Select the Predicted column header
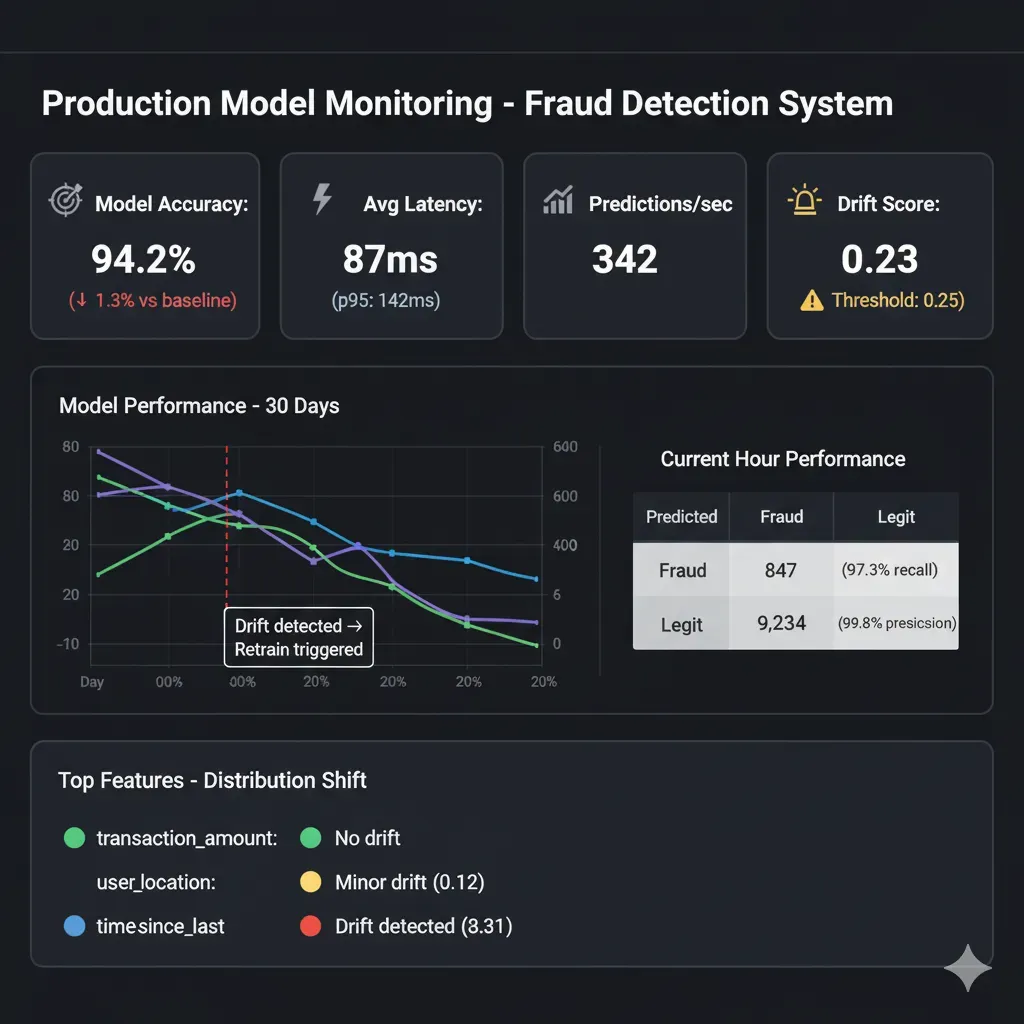The width and height of the screenshot is (1024, 1024). point(681,517)
